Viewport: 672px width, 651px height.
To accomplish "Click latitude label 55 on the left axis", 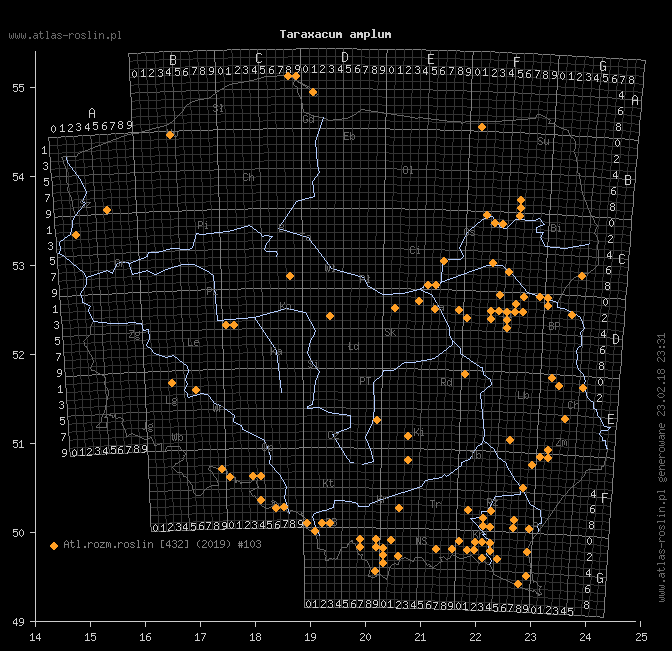I will coord(18,88).
